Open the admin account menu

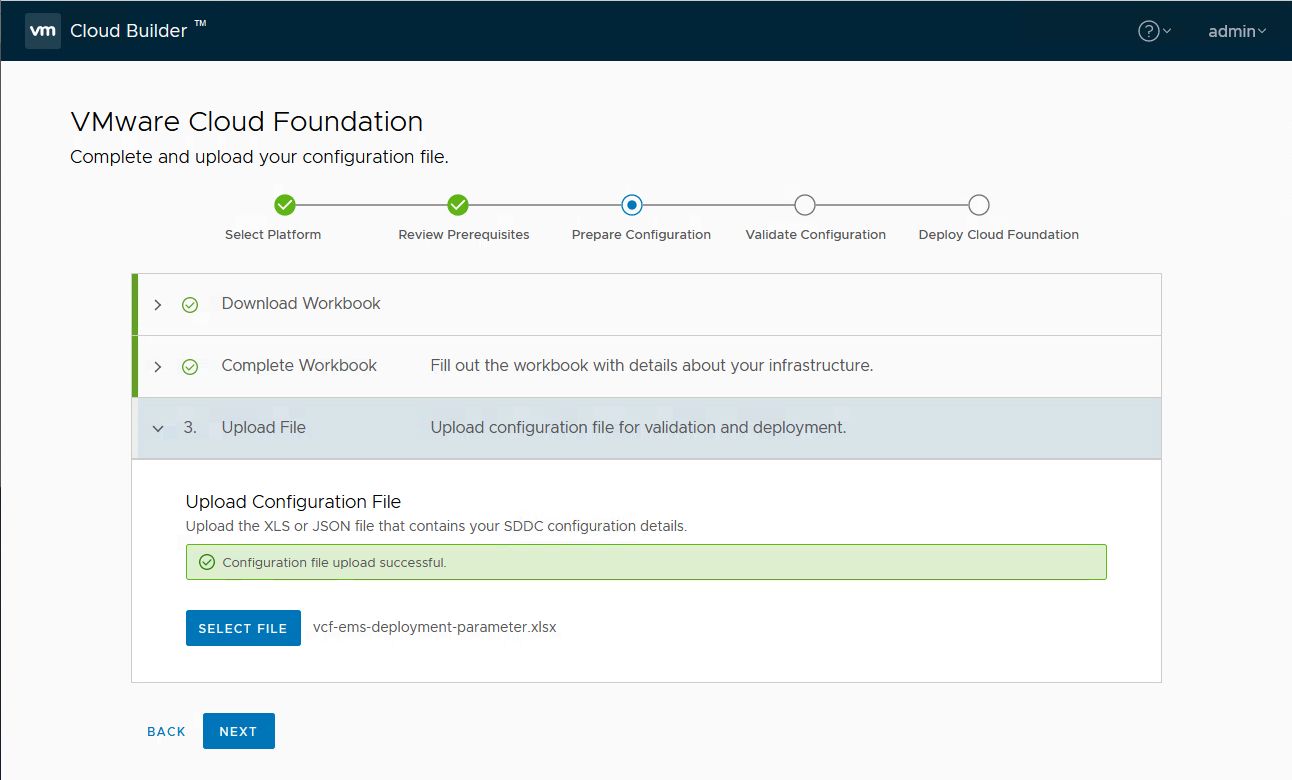[1236, 31]
